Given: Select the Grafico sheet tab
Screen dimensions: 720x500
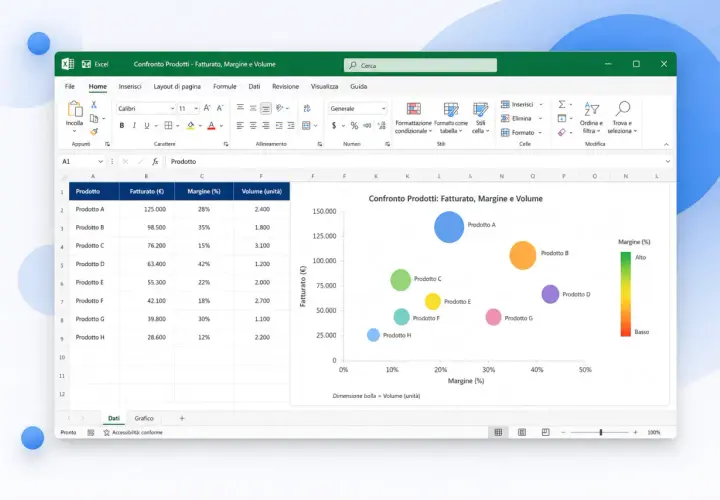Looking at the screenshot, I should point(144,418).
